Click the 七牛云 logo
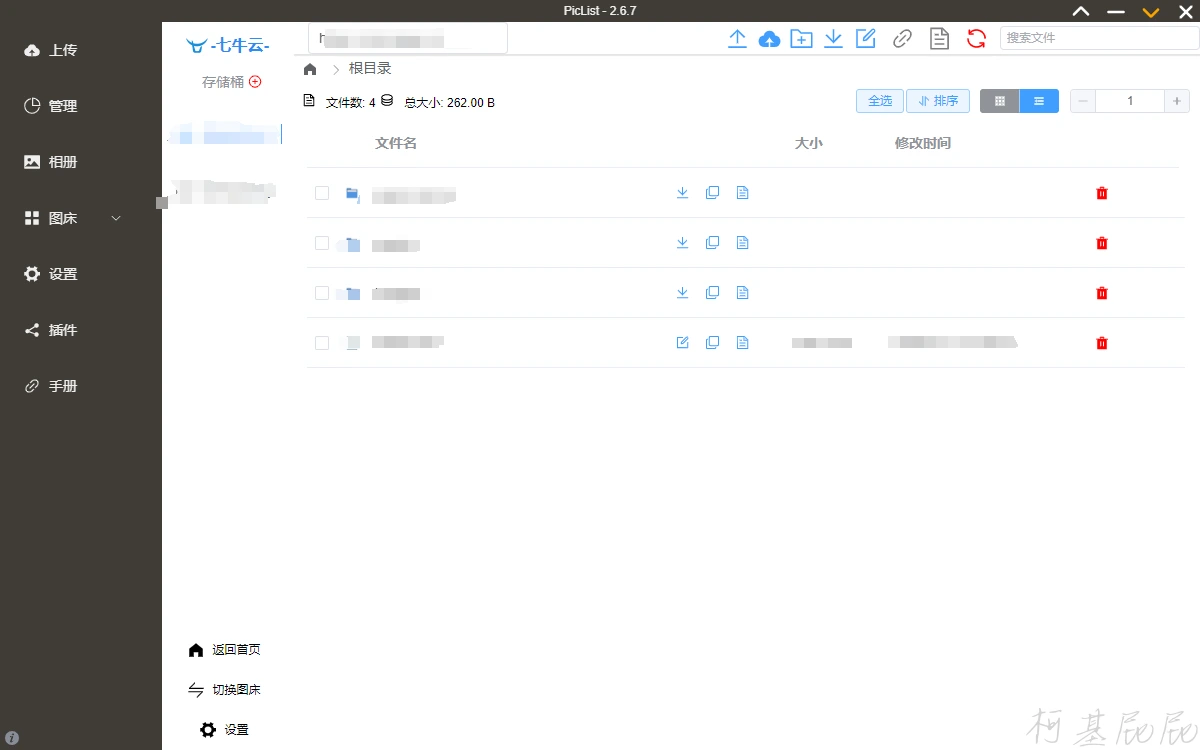Viewport: 1200px width, 750px height. pos(227,45)
